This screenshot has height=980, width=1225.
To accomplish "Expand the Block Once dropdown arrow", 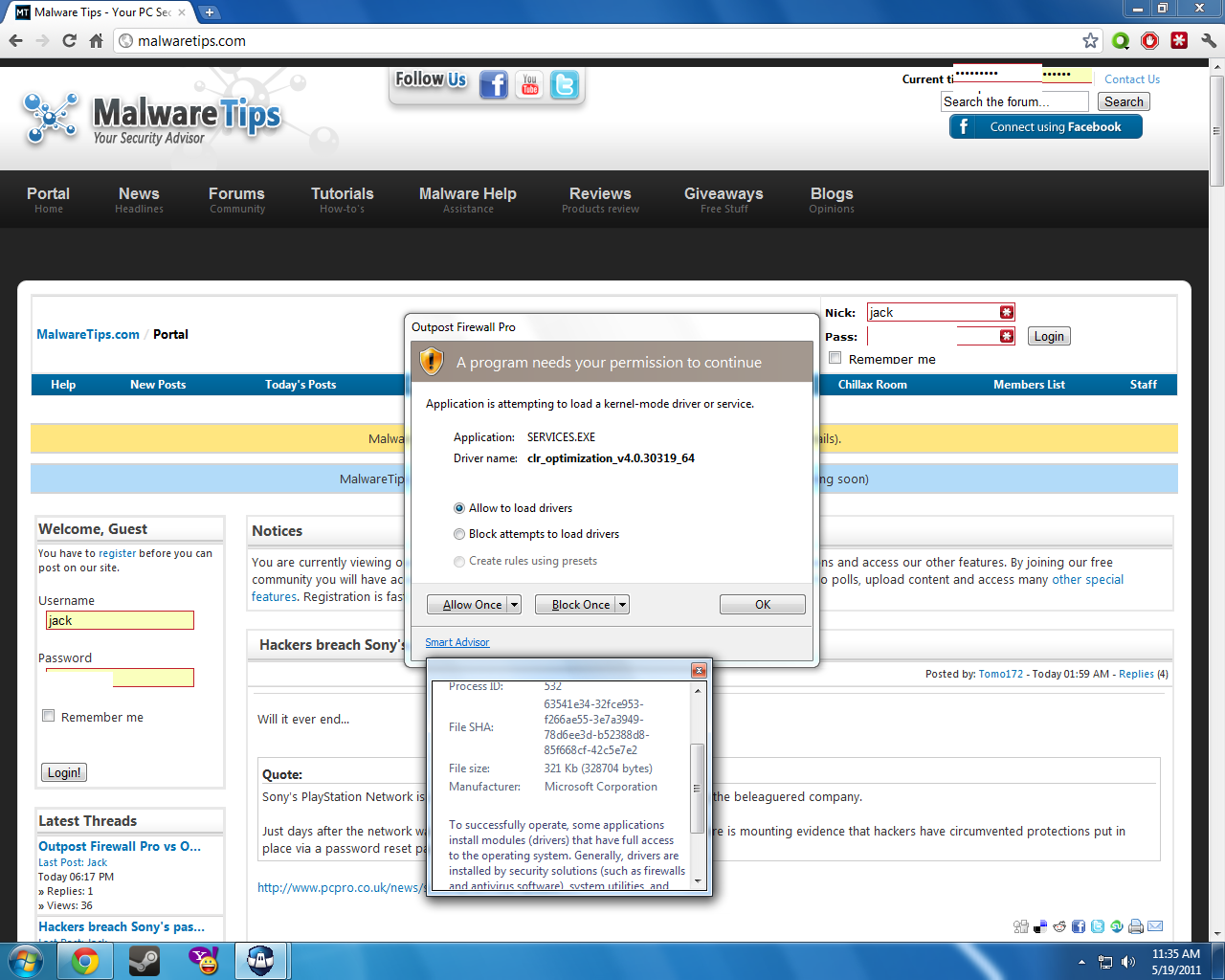I will click(622, 605).
